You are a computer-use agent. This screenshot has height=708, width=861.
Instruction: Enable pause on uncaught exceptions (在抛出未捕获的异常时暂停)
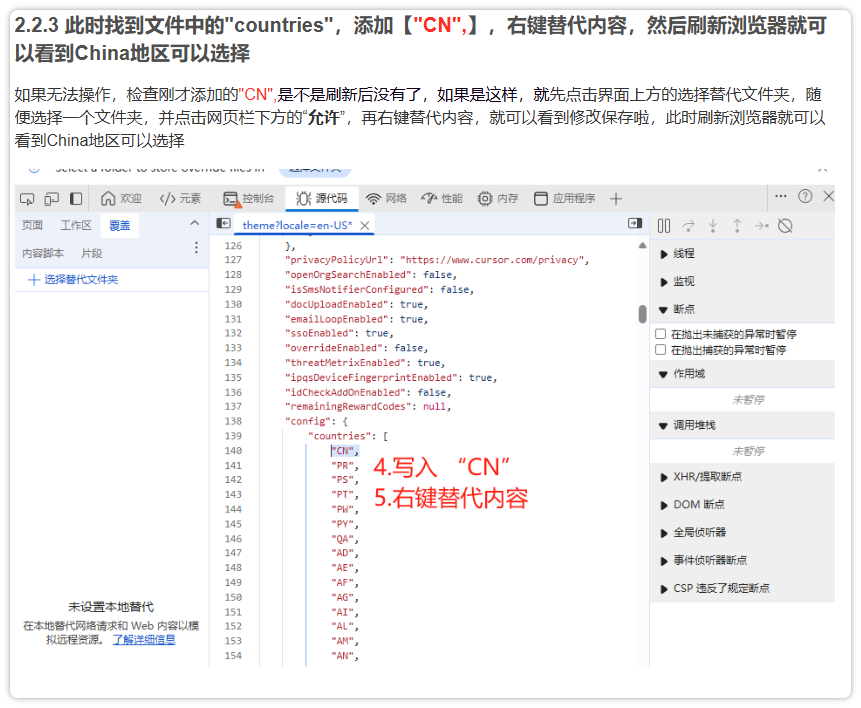(660, 334)
